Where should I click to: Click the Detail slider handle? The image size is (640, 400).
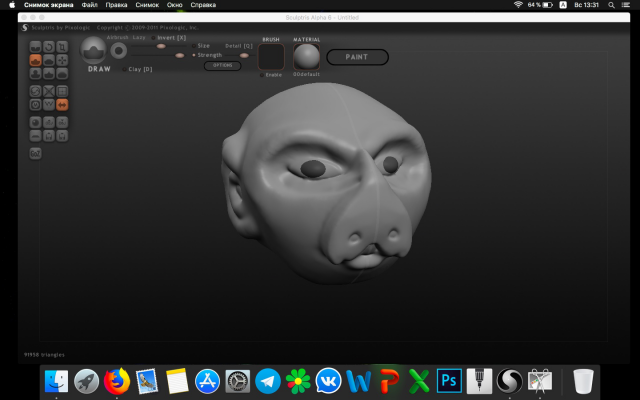[244, 55]
